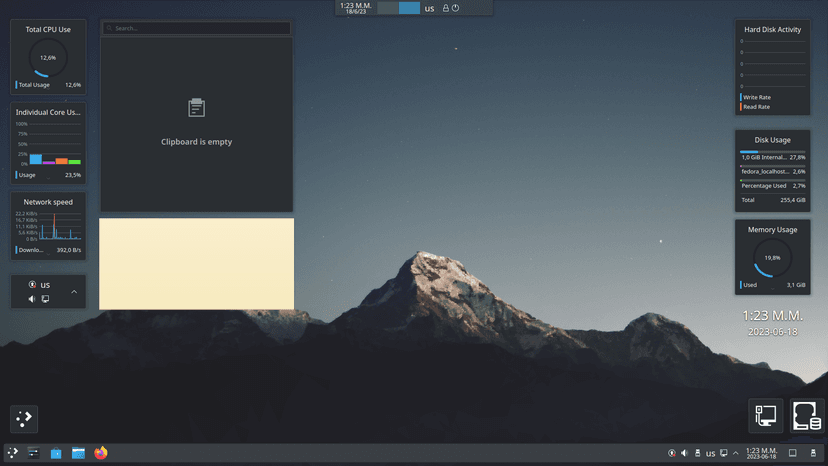Open the file manager taskbar icon
The width and height of the screenshot is (828, 466).
coord(78,453)
